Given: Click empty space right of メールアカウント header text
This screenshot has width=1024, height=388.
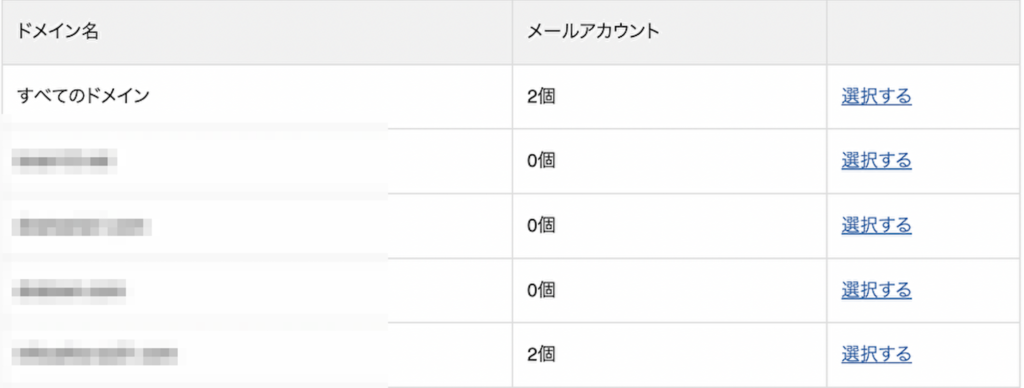Looking at the screenshot, I should 741,32.
